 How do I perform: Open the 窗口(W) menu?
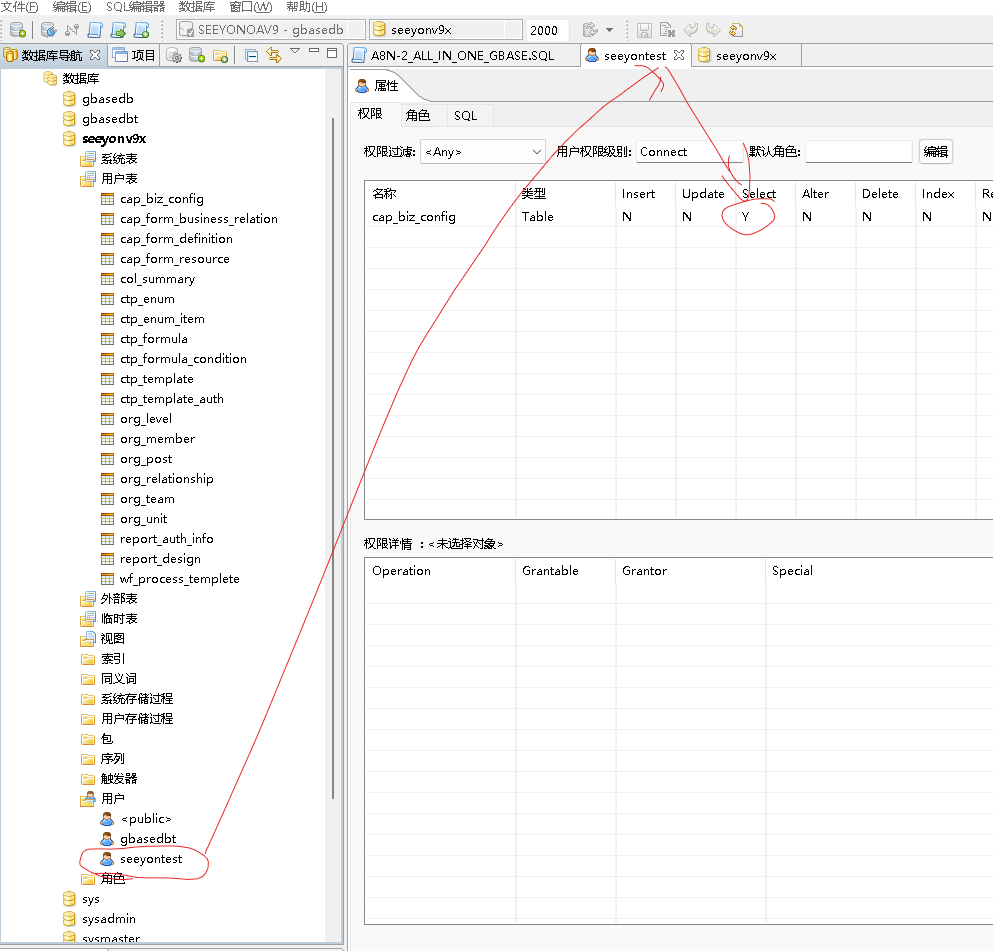(251, 7)
